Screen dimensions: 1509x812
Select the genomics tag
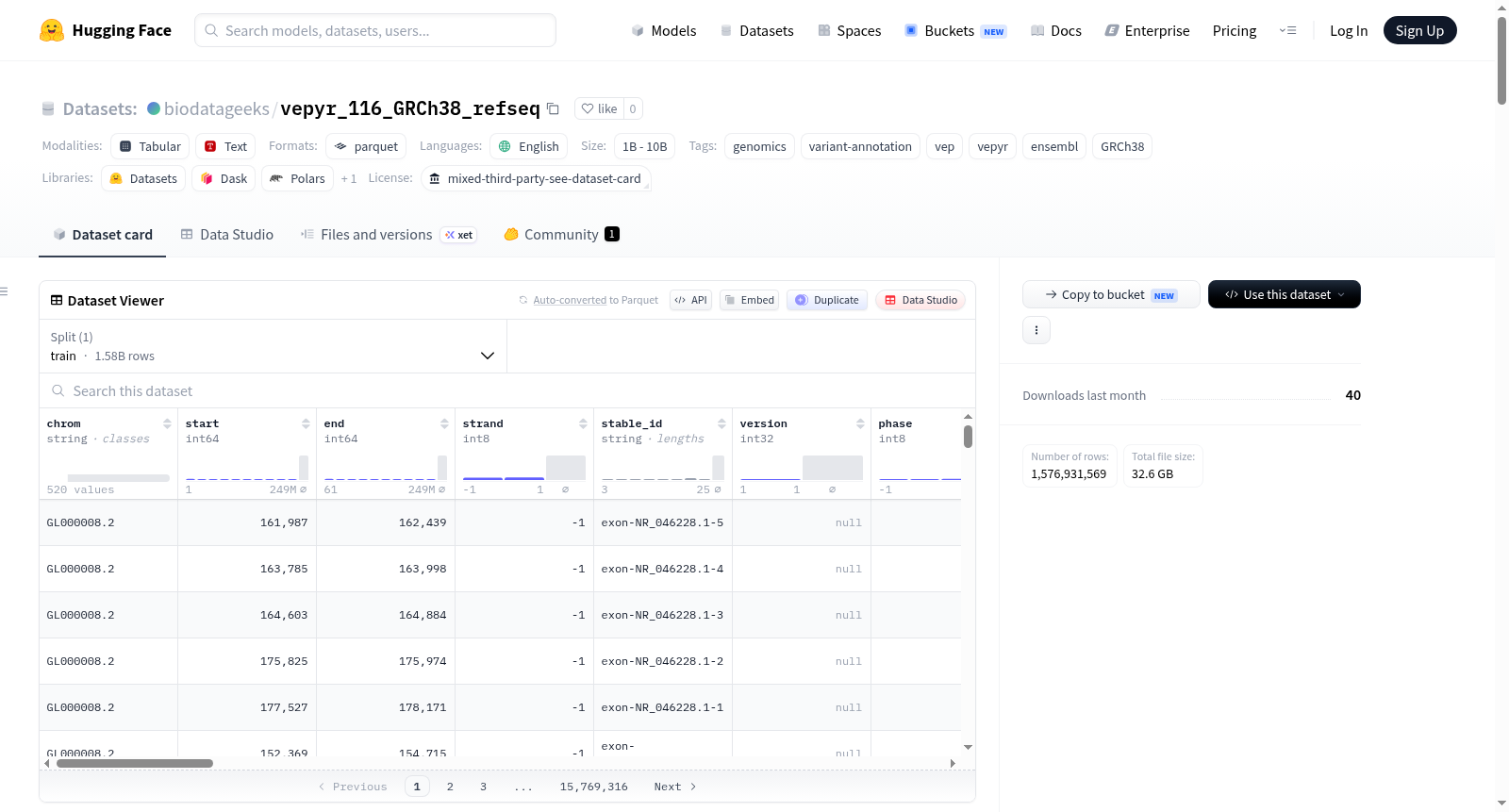click(759, 146)
